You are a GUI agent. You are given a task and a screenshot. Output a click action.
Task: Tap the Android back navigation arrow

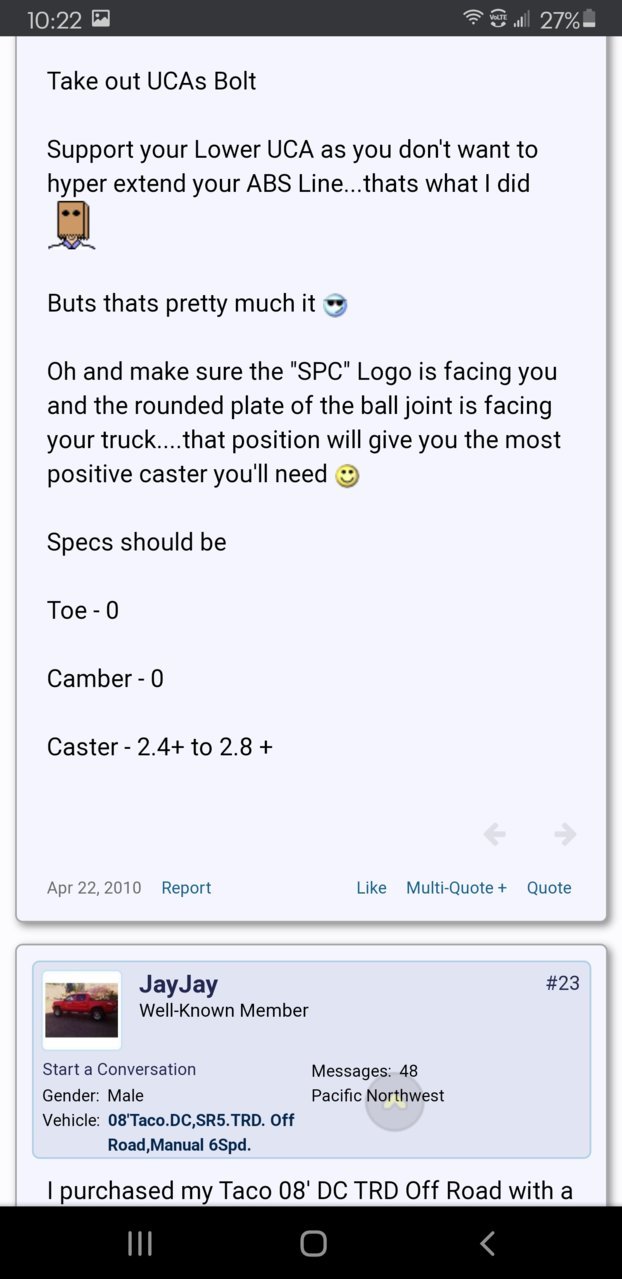click(487, 1243)
